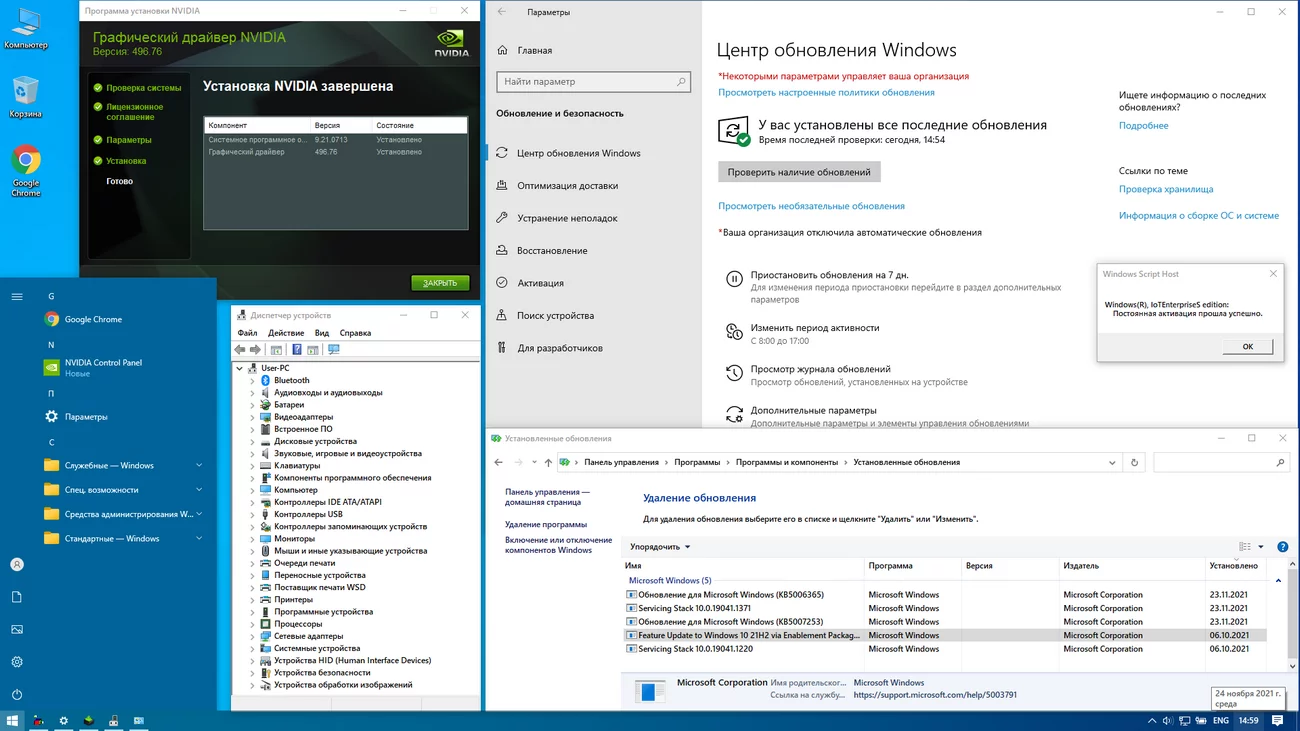Click the Start menu hamburger icon

point(17,296)
